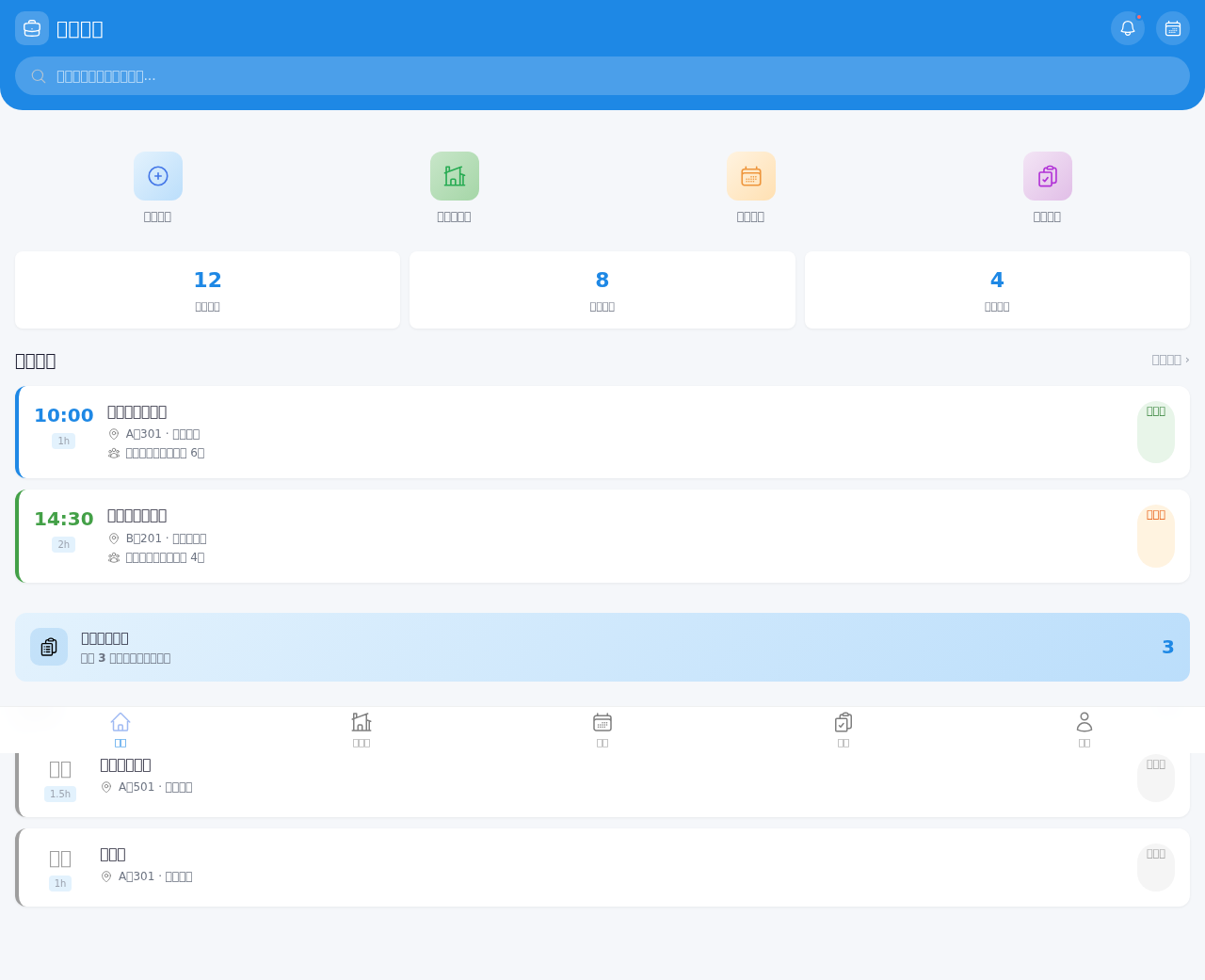Tap the purple clipboard-check quick action icon
This screenshot has height=980, width=1205.
point(1048,176)
